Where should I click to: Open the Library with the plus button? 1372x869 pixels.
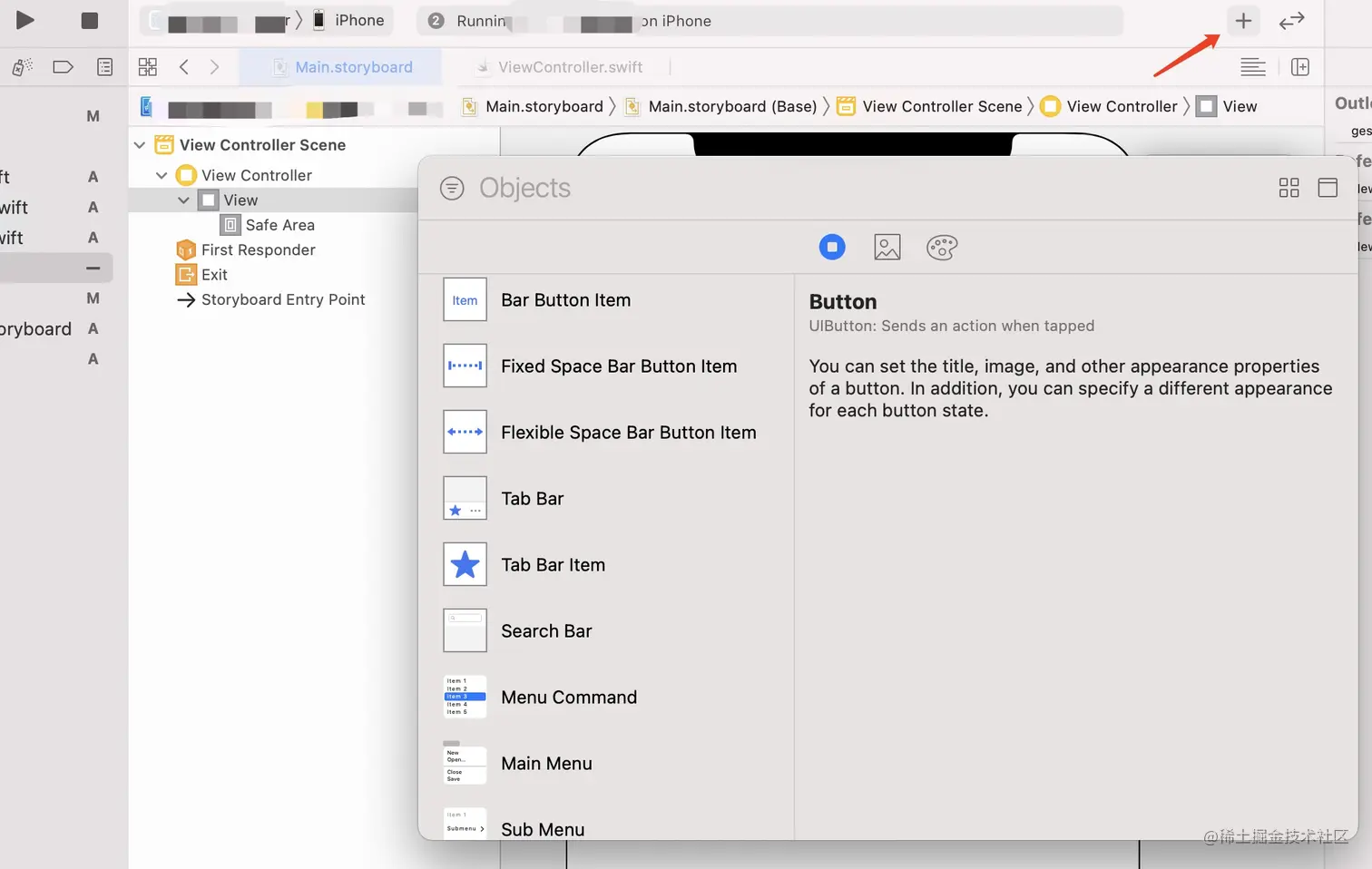coord(1243,20)
